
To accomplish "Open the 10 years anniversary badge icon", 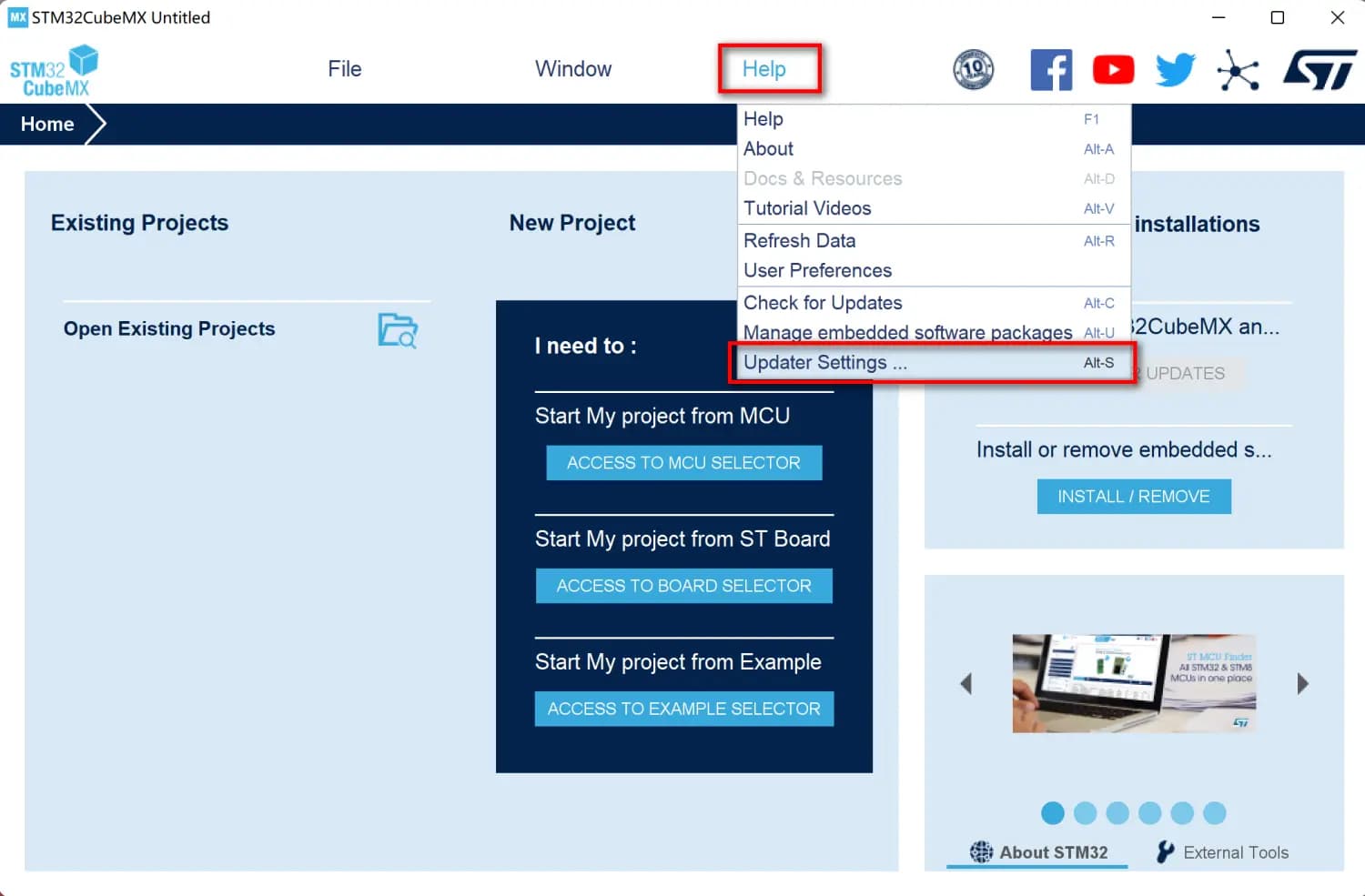I will (x=973, y=69).
